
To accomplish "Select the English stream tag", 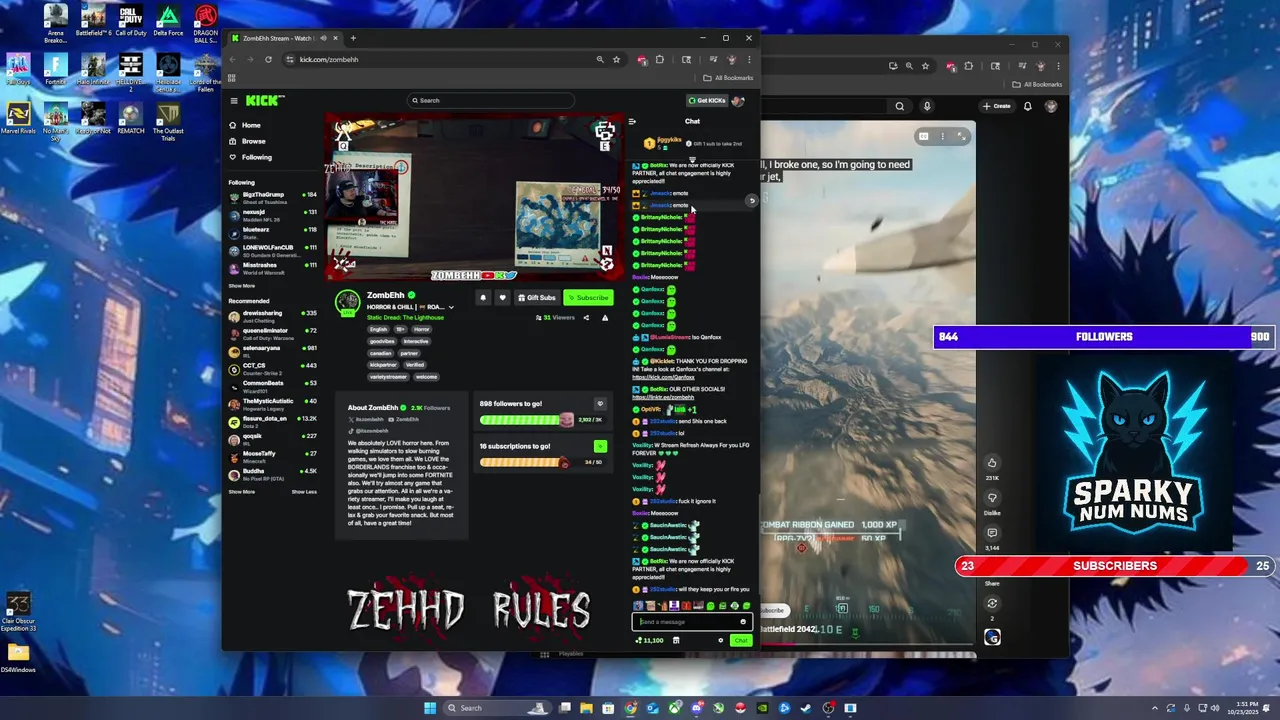I will (x=378, y=329).
